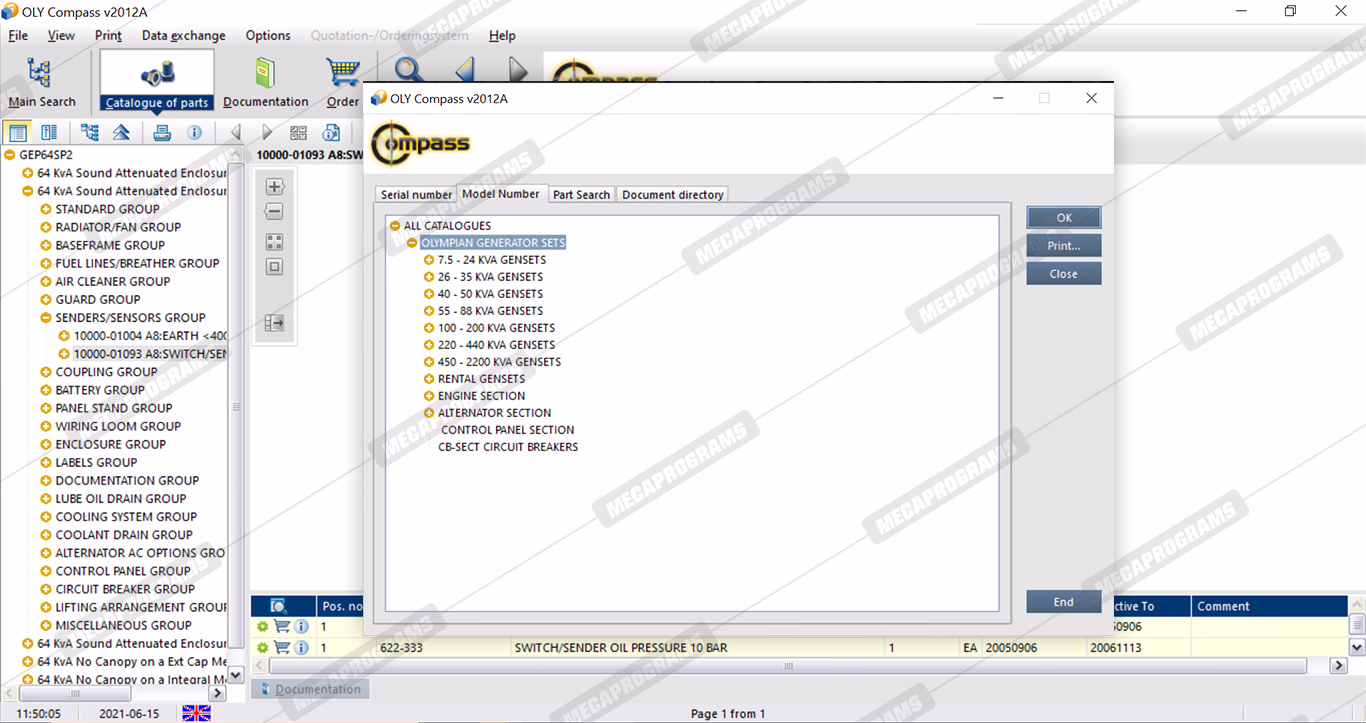The width and height of the screenshot is (1366, 723).
Task: Expand the ENGINE SECTION catalogue node
Action: [x=429, y=396]
